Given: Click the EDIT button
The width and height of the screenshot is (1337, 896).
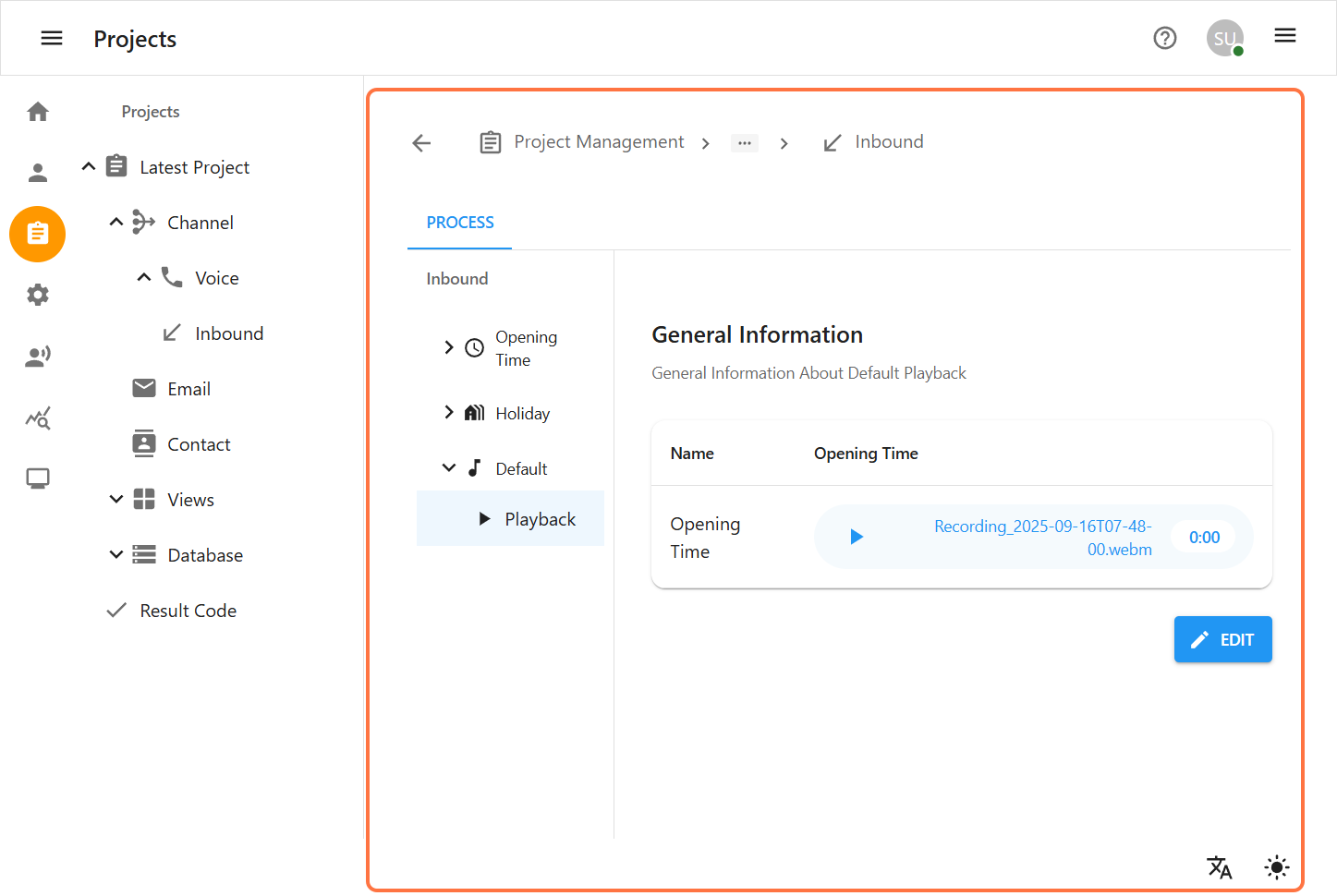Looking at the screenshot, I should (x=1222, y=639).
